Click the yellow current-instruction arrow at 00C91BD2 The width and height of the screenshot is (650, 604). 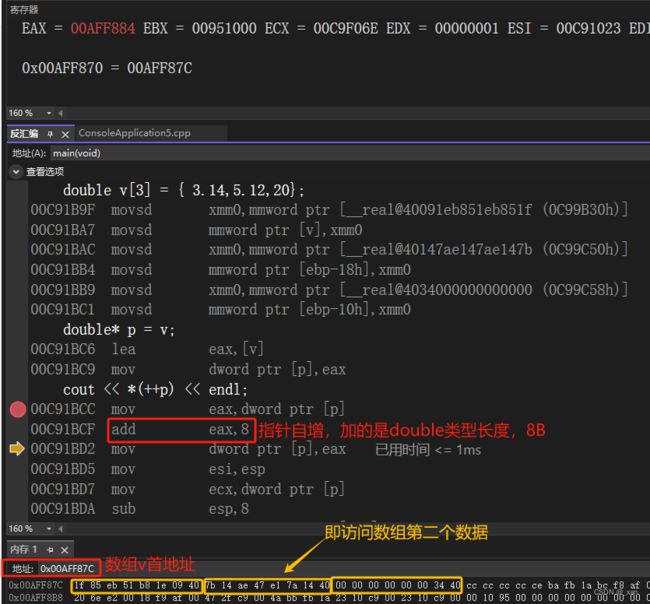pyautogui.click(x=17, y=449)
